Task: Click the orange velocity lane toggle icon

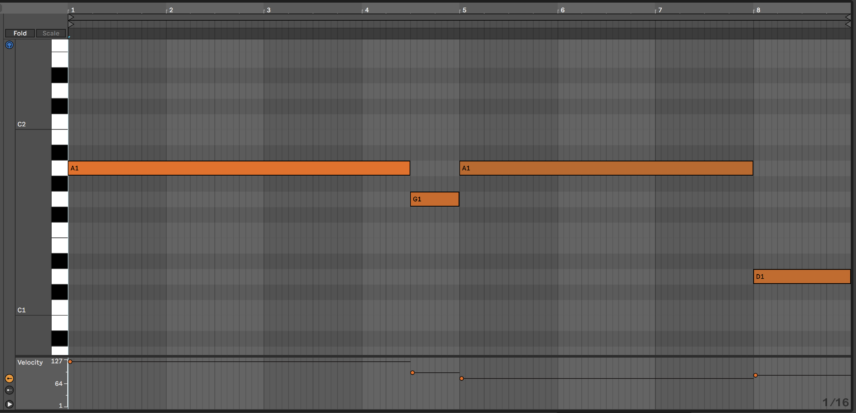Action: coord(9,378)
